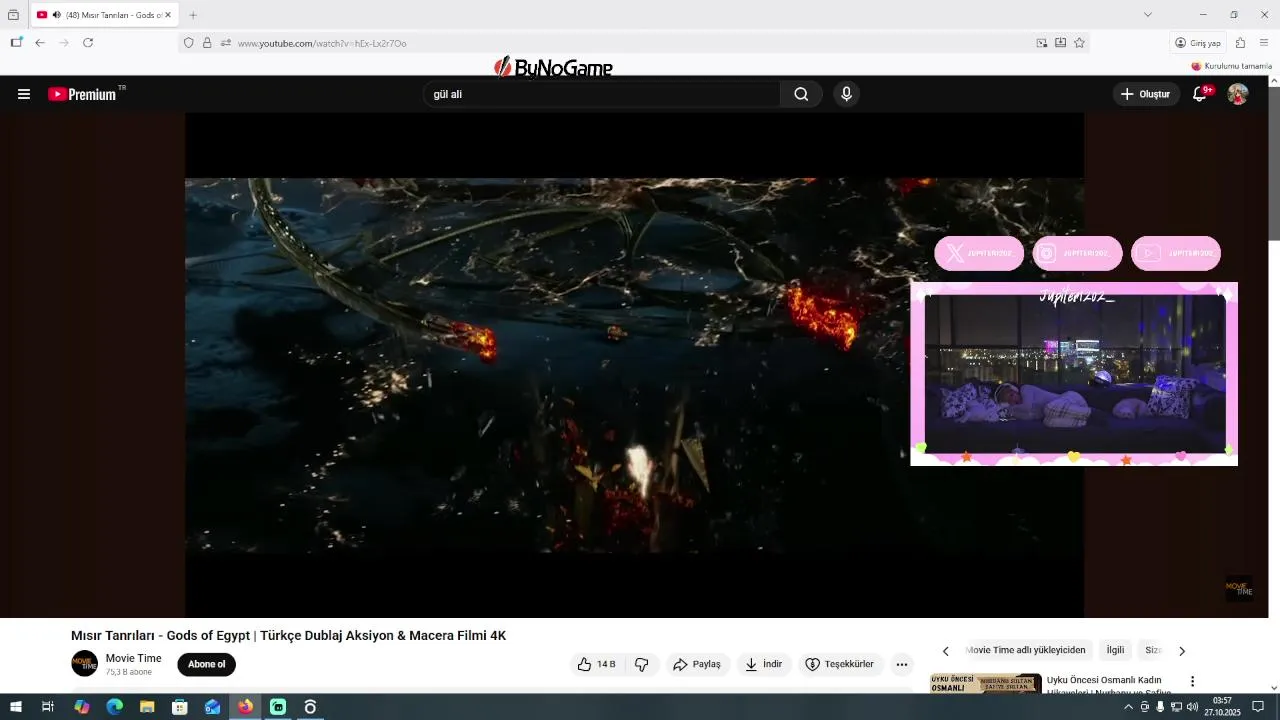Share the video with Paylaş button
The image size is (1280, 720).
697,664
